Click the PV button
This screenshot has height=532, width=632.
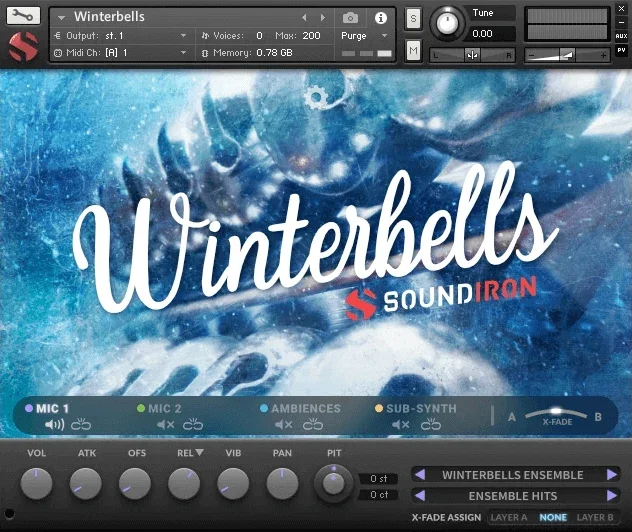[621, 50]
